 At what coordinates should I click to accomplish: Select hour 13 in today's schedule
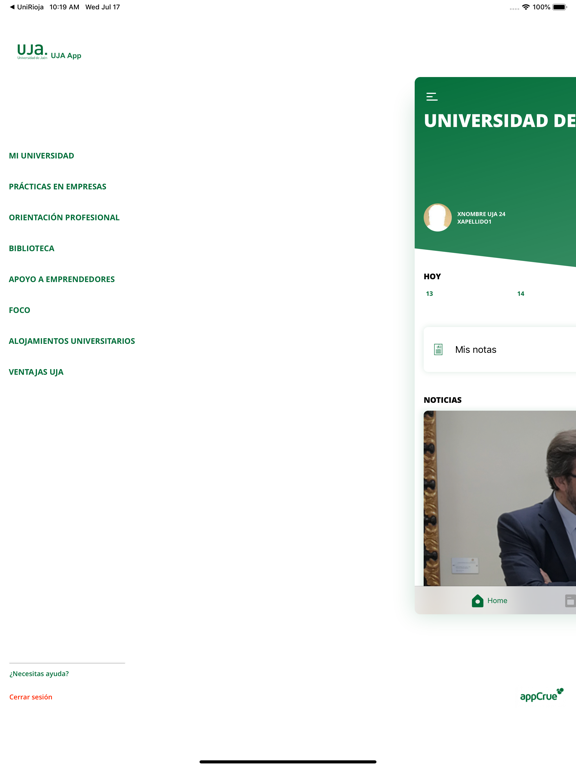pos(430,293)
